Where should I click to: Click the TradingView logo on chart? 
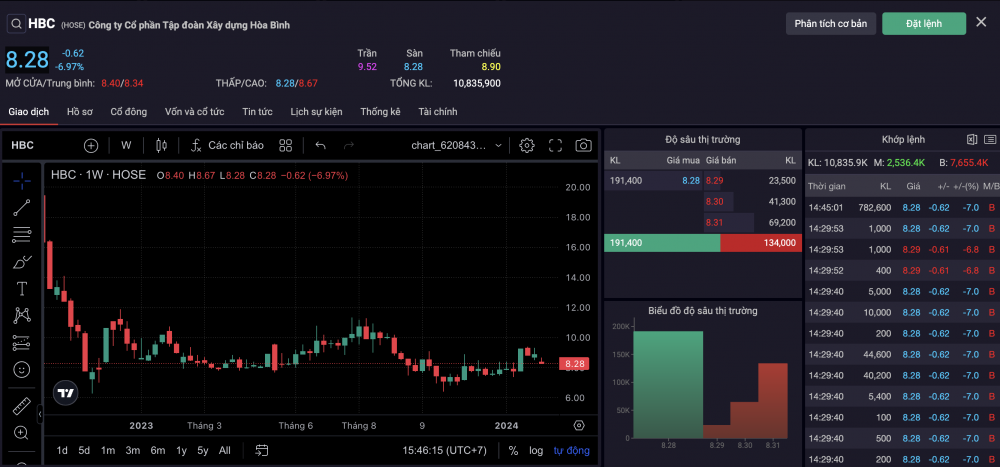coord(65,394)
